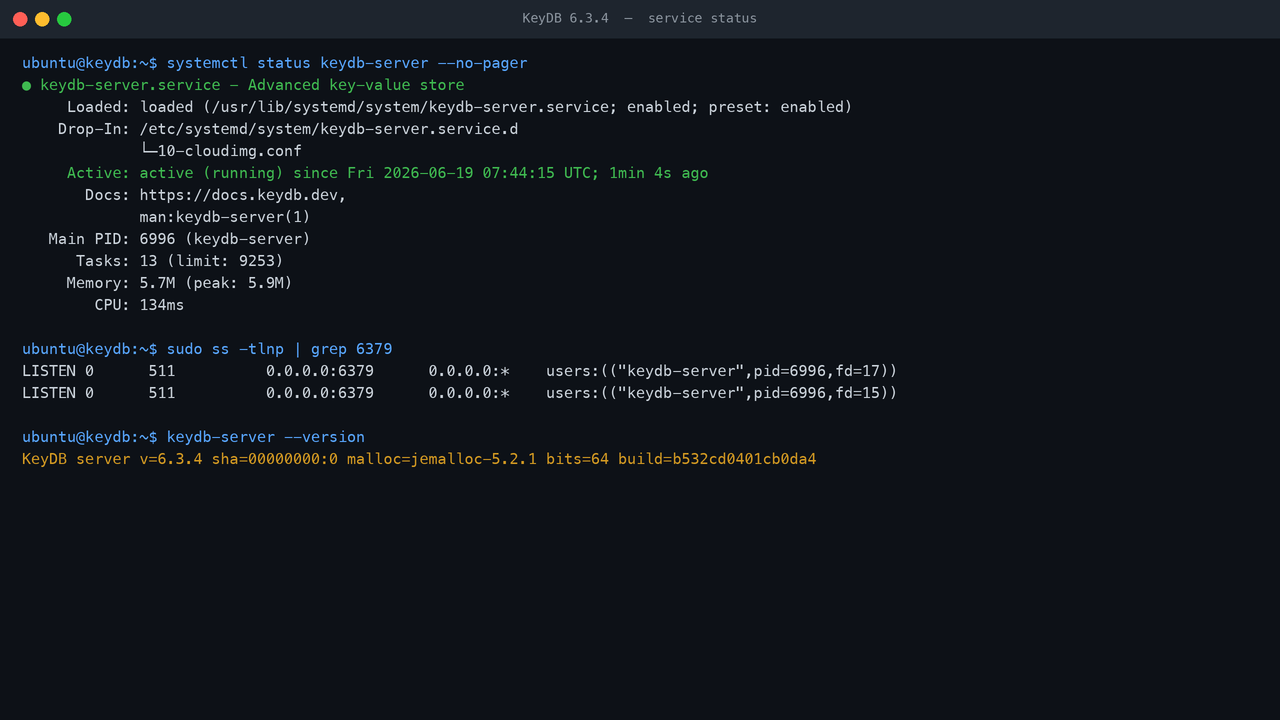
Task: Click 'active (running)' status text
Action: [x=212, y=173]
